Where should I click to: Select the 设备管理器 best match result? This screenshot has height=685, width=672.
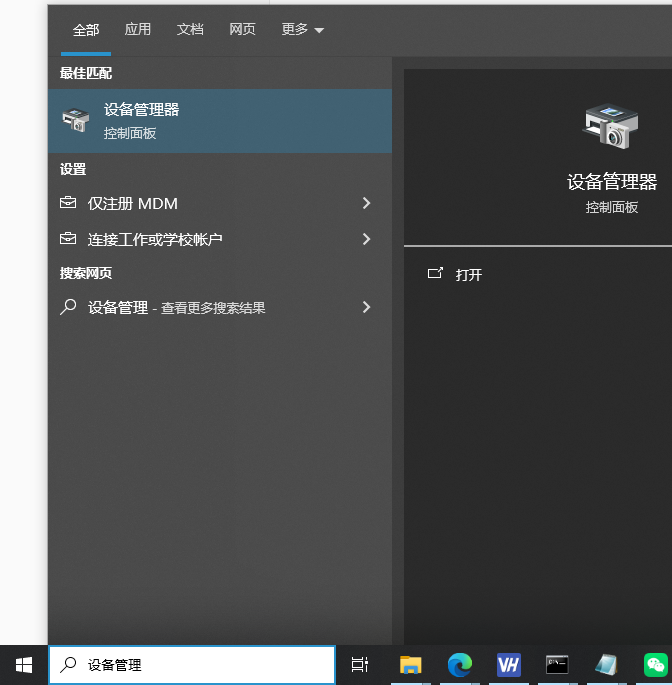point(220,121)
